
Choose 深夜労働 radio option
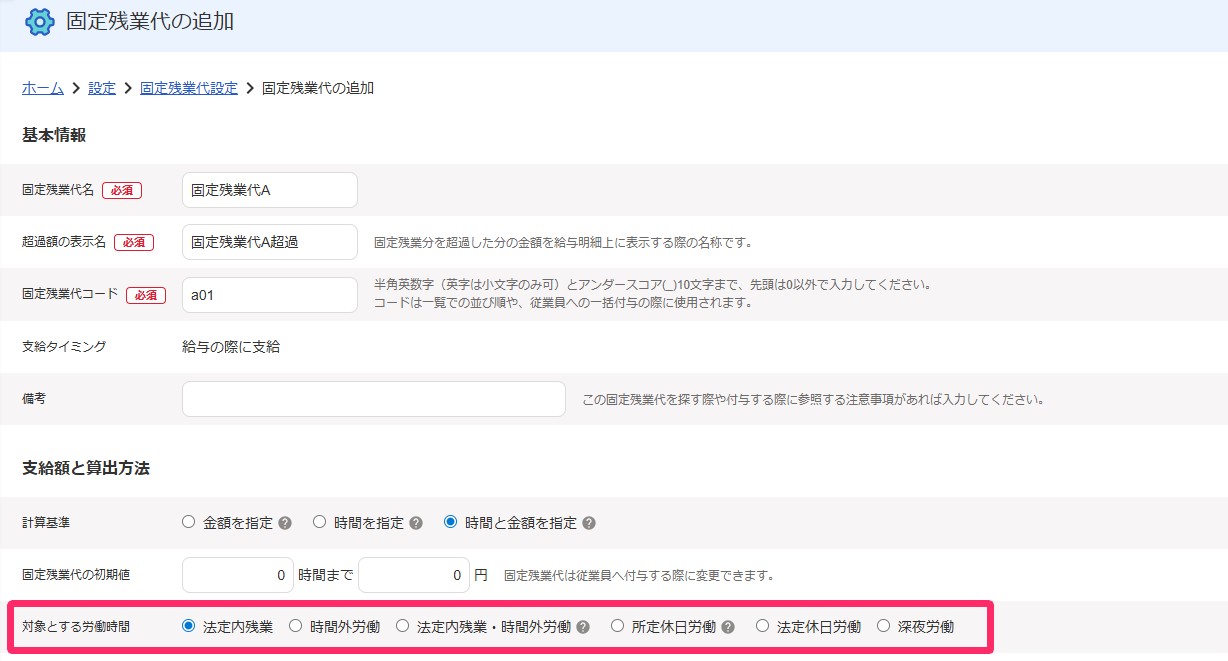point(883,627)
